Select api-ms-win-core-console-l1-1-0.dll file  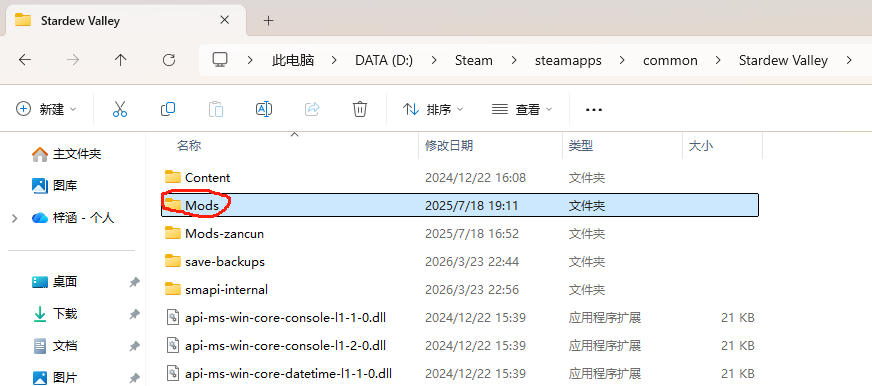460,318
